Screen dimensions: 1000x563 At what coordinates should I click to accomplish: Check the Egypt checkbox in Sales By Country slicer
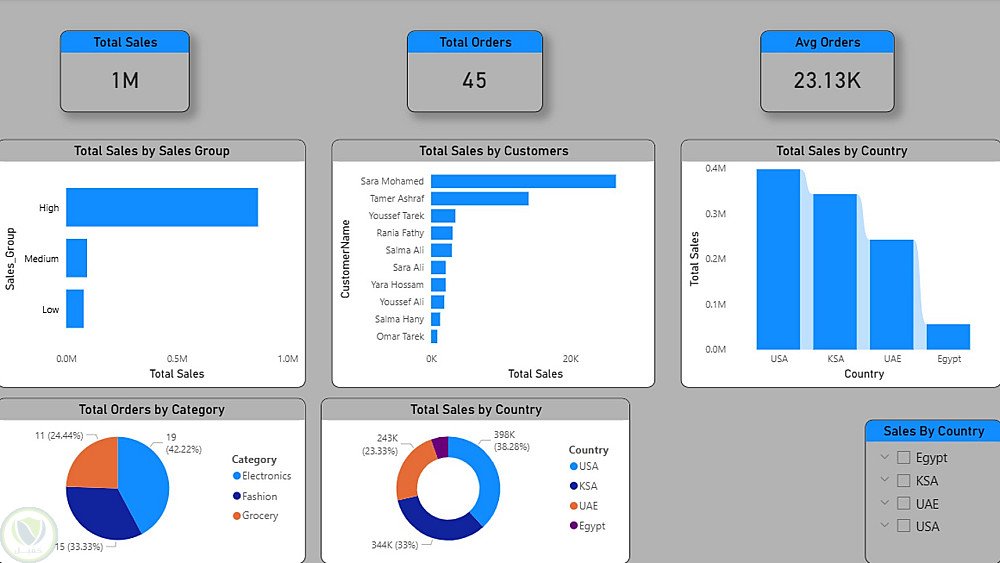click(x=903, y=457)
